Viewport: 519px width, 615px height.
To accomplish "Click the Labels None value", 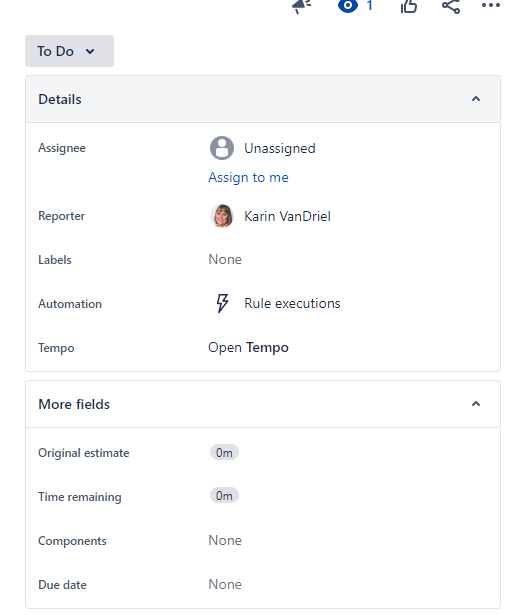I will click(x=225, y=259).
